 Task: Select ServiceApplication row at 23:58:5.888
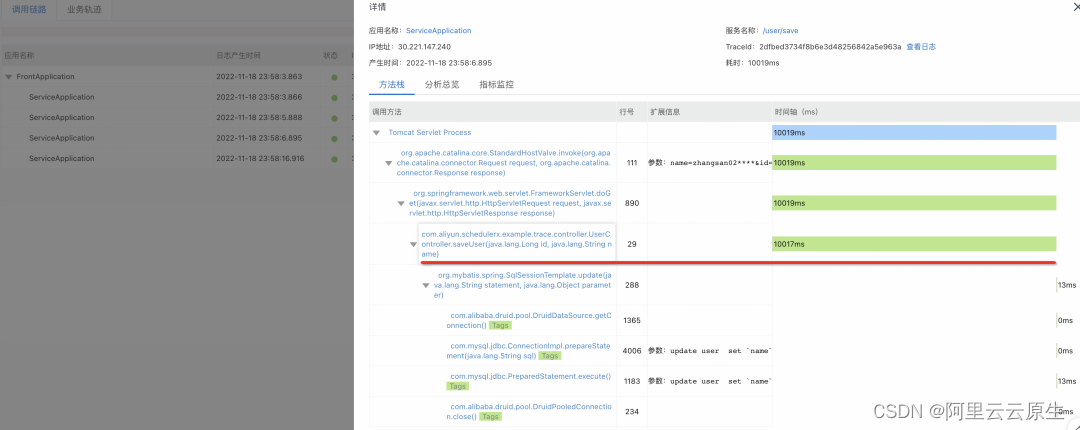[x=177, y=117]
